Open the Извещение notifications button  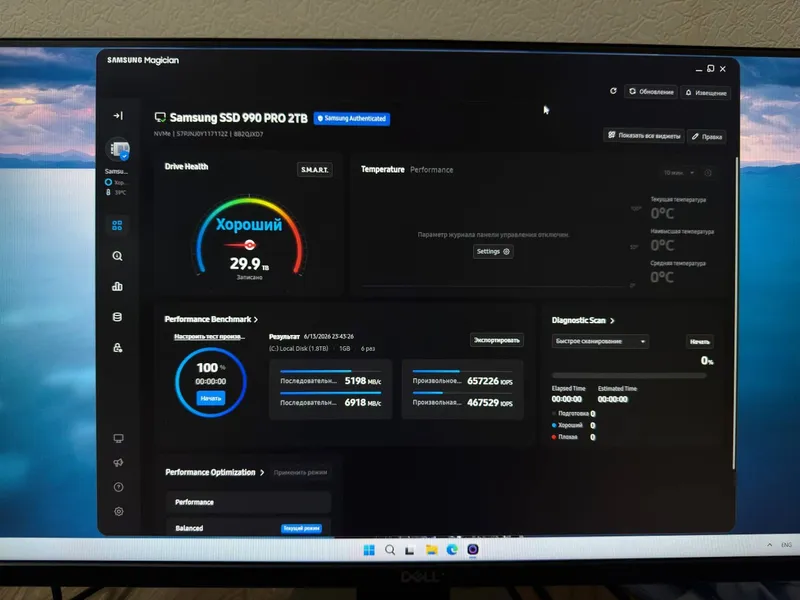706,93
